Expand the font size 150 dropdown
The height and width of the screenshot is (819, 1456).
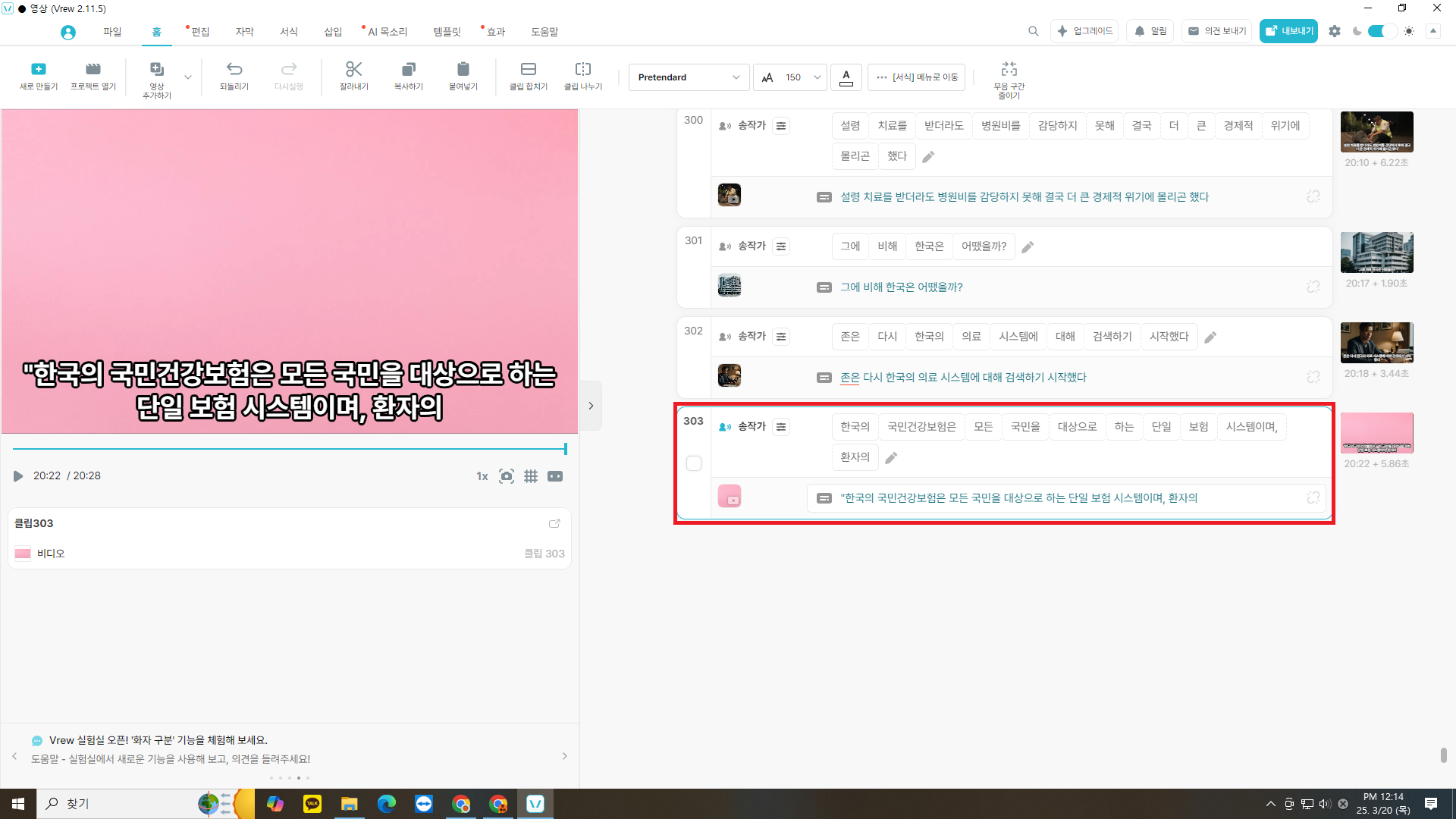pyautogui.click(x=817, y=77)
